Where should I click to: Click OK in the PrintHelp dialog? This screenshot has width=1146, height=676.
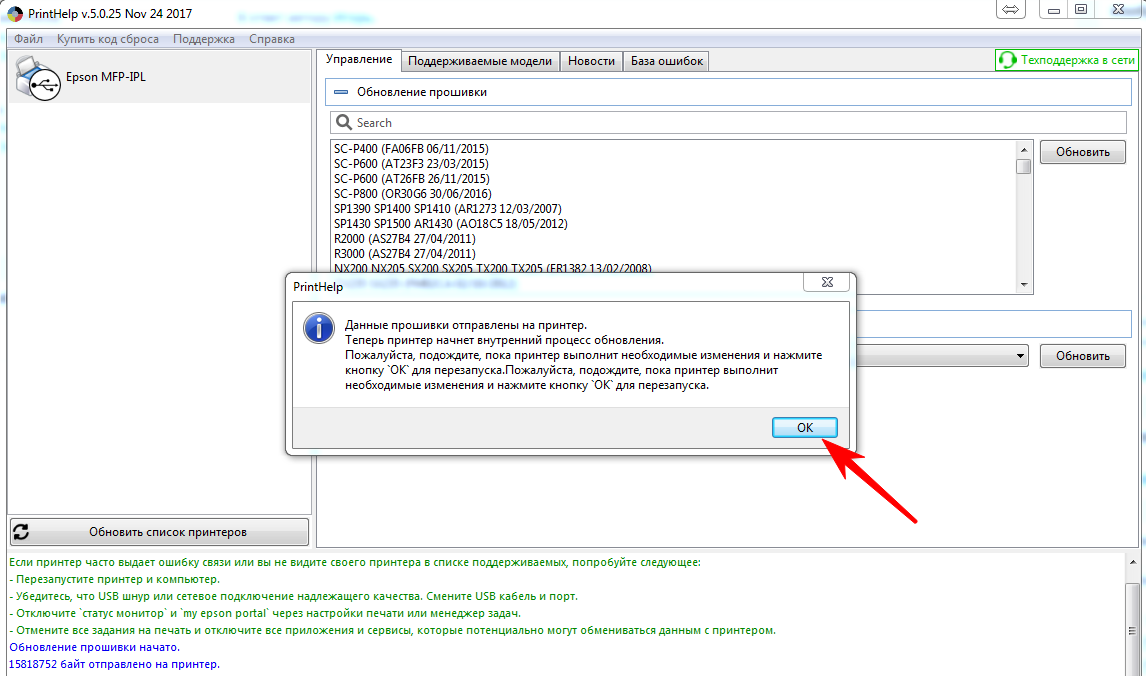[804, 427]
